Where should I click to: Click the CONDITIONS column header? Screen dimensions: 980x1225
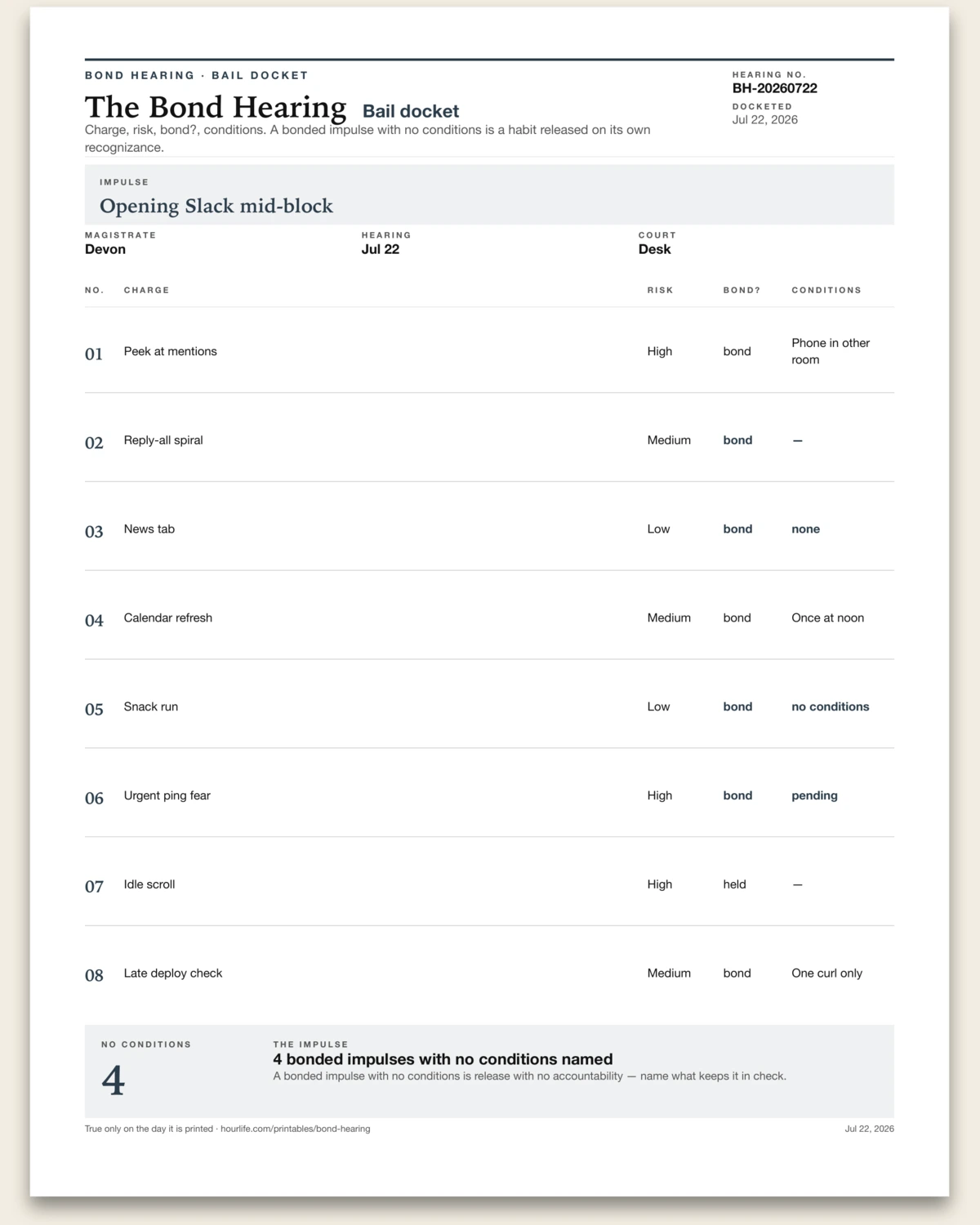pyautogui.click(x=826, y=290)
